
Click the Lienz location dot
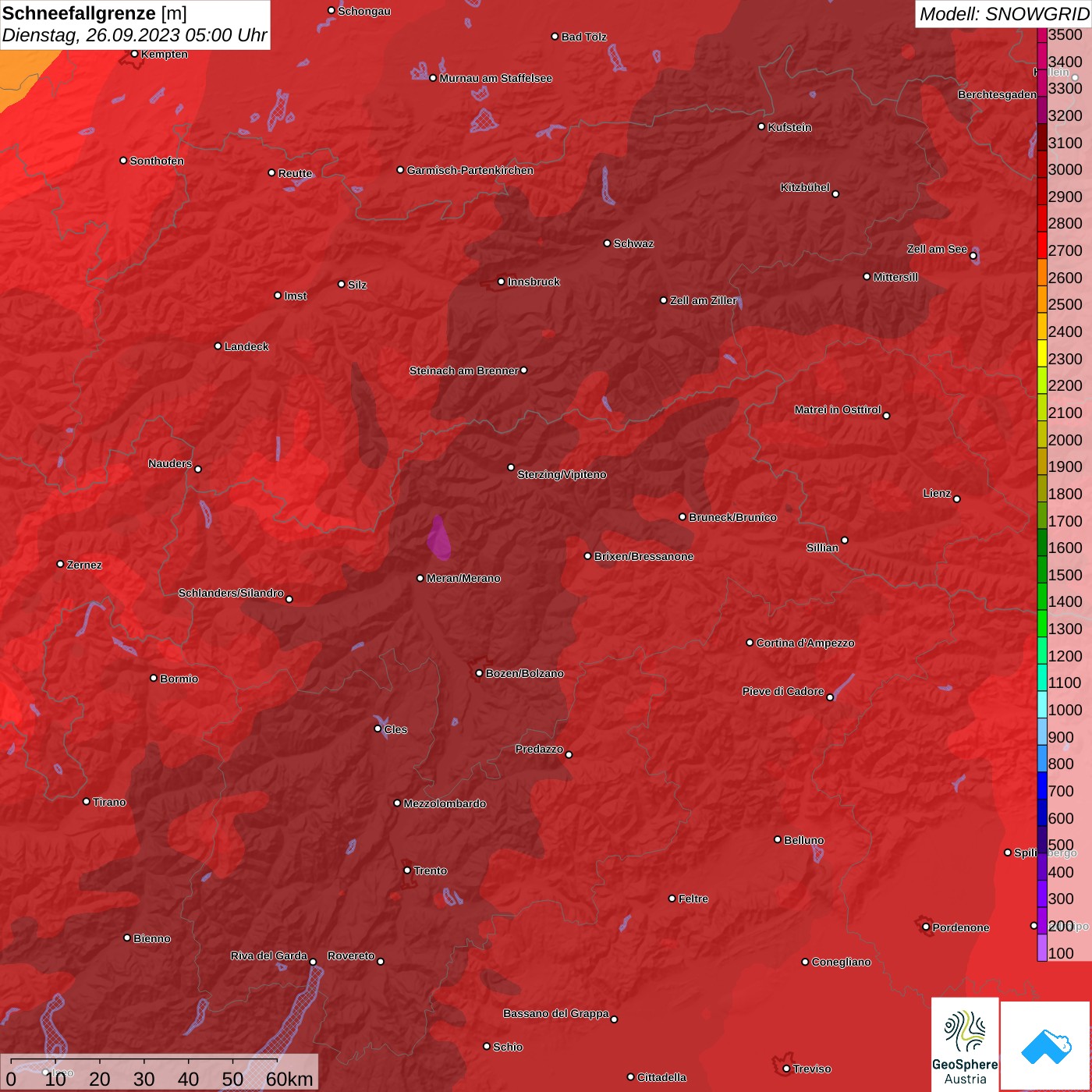(x=957, y=499)
